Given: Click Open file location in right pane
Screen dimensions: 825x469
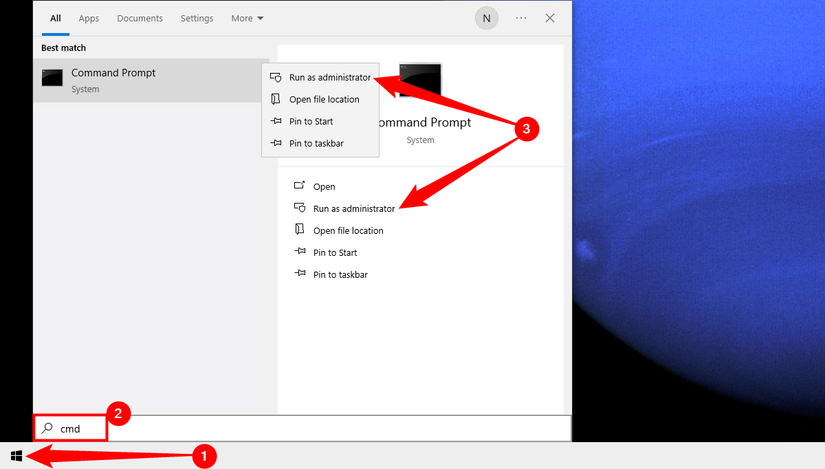Looking at the screenshot, I should coord(348,230).
